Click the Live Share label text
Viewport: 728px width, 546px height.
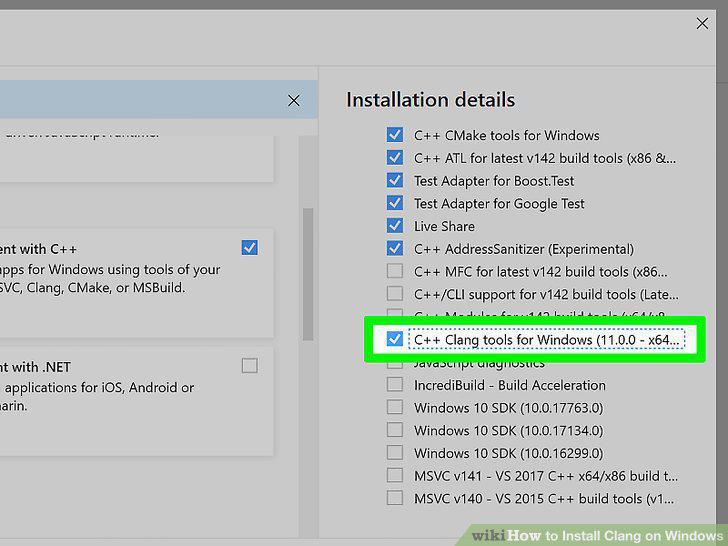[x=444, y=226]
